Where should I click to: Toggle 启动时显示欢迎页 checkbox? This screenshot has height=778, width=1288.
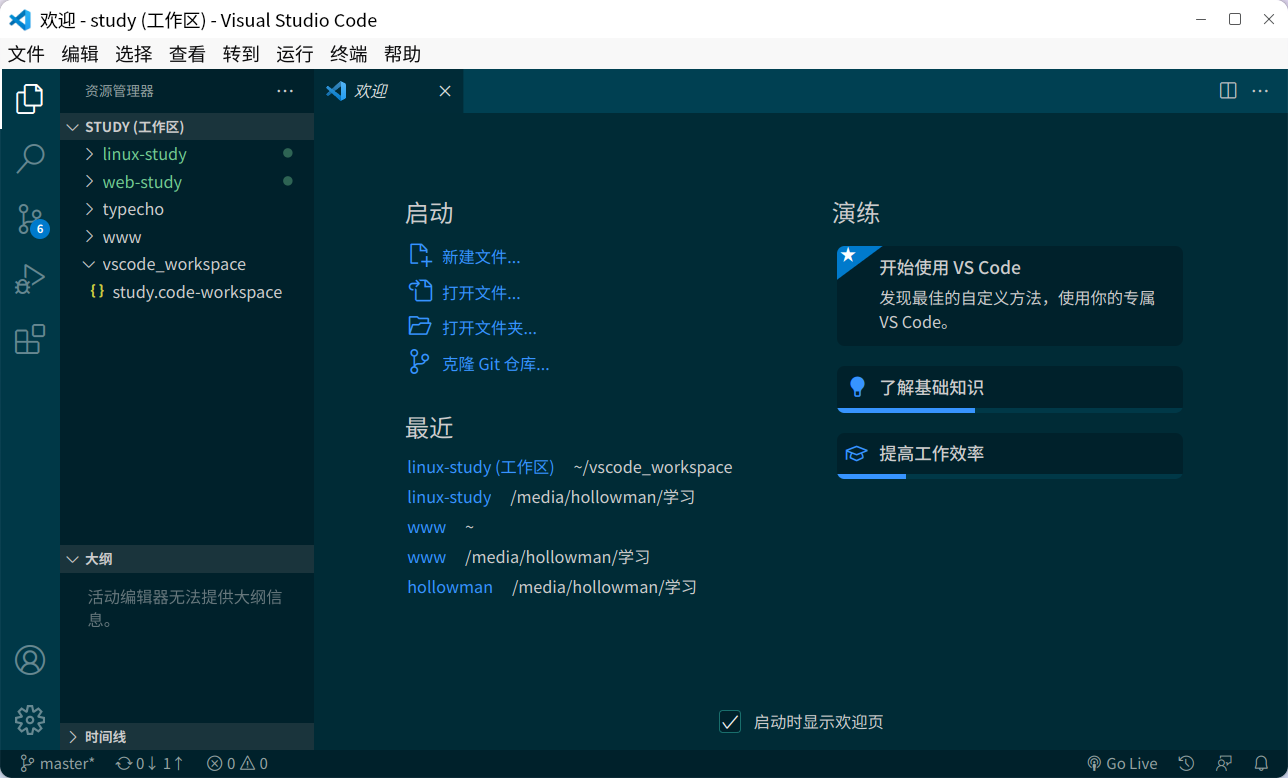coord(730,722)
